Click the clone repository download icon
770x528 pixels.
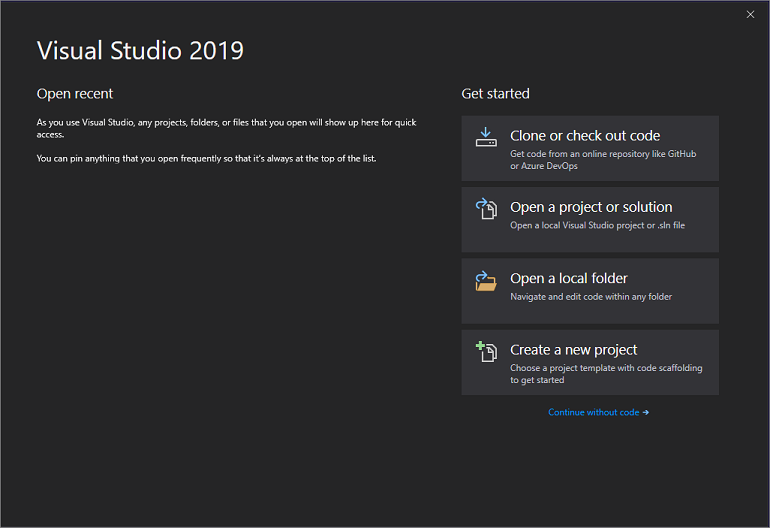pos(486,137)
